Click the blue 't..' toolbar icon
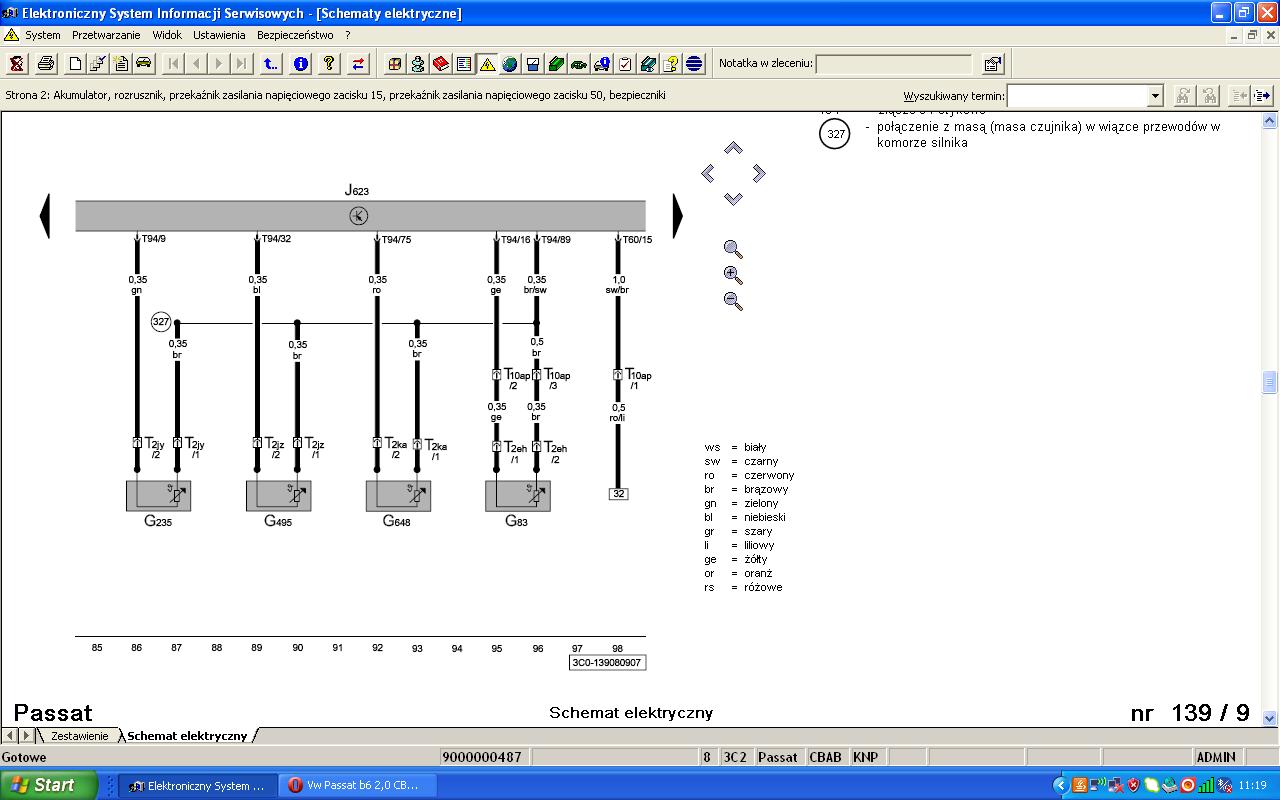1280x800 pixels. click(x=270, y=64)
